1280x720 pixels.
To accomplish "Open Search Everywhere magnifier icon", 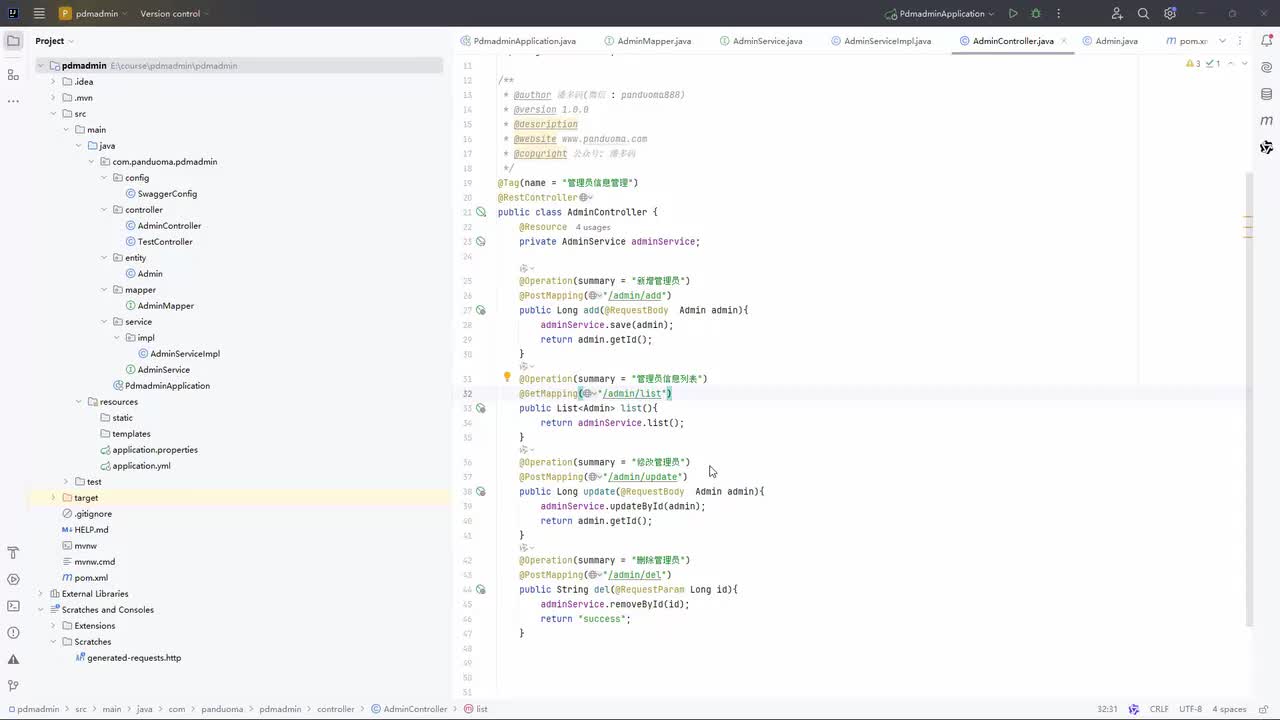I will tap(1143, 14).
